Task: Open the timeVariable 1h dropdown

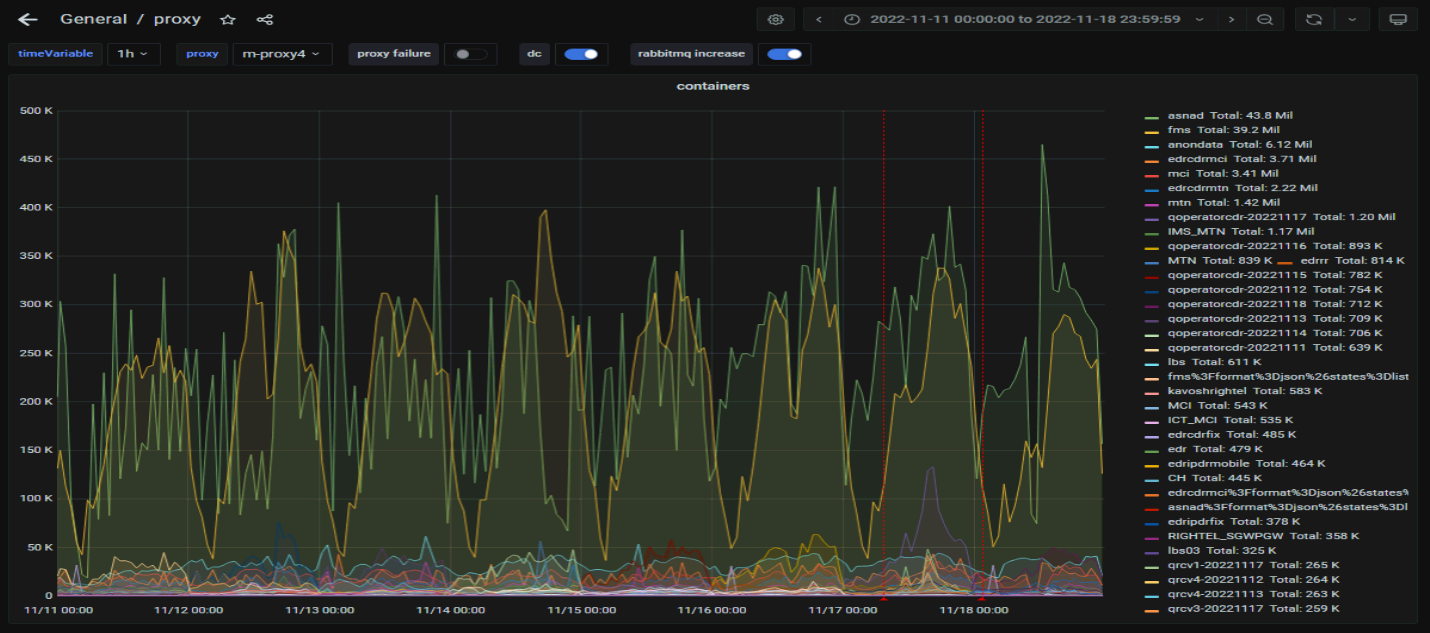Action: coord(133,54)
